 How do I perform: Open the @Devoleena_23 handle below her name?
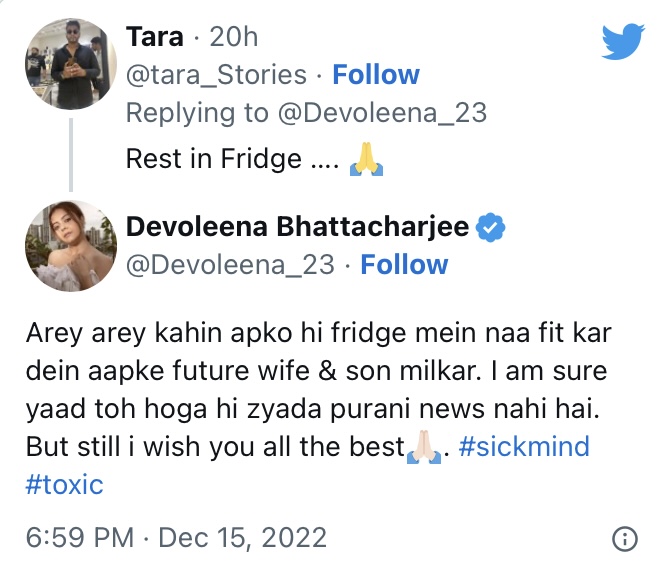point(229,265)
